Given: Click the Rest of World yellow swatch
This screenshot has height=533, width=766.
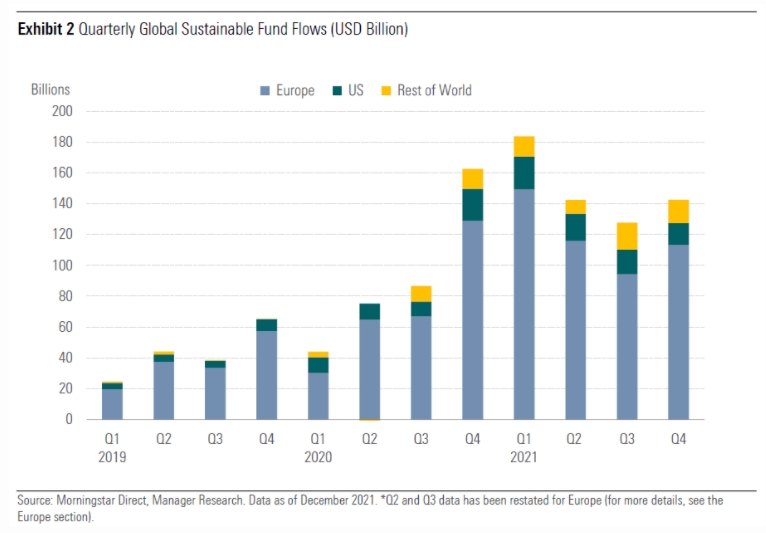Looking at the screenshot, I should [x=386, y=91].
